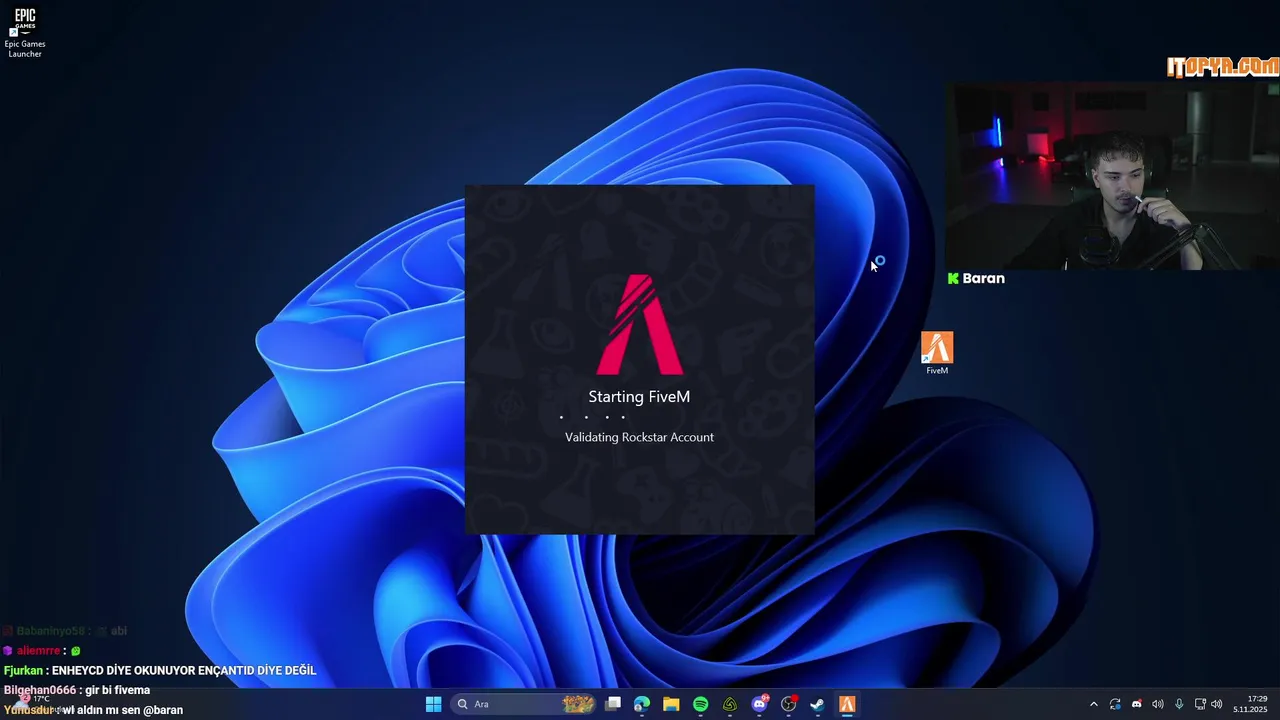1280x720 pixels.
Task: Open Discord from the taskbar
Action: [x=759, y=704]
